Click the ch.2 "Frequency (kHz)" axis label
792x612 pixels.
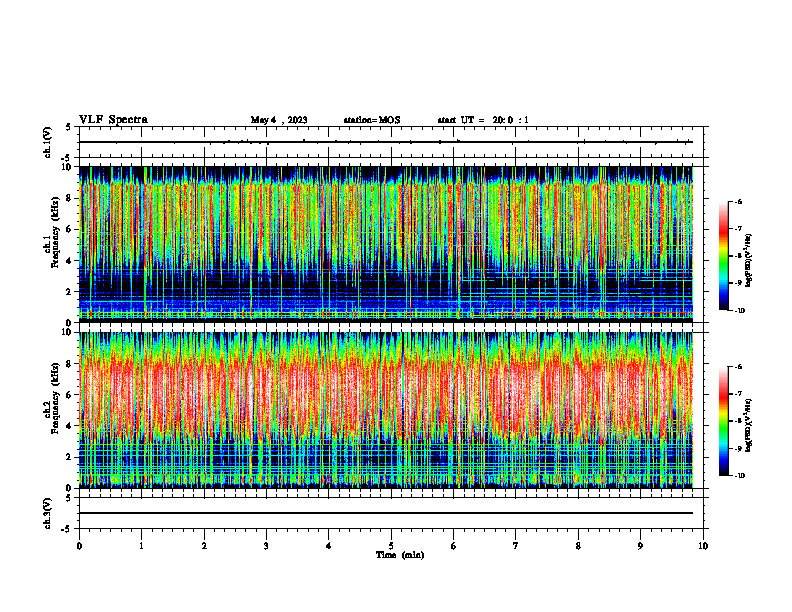click(55, 398)
